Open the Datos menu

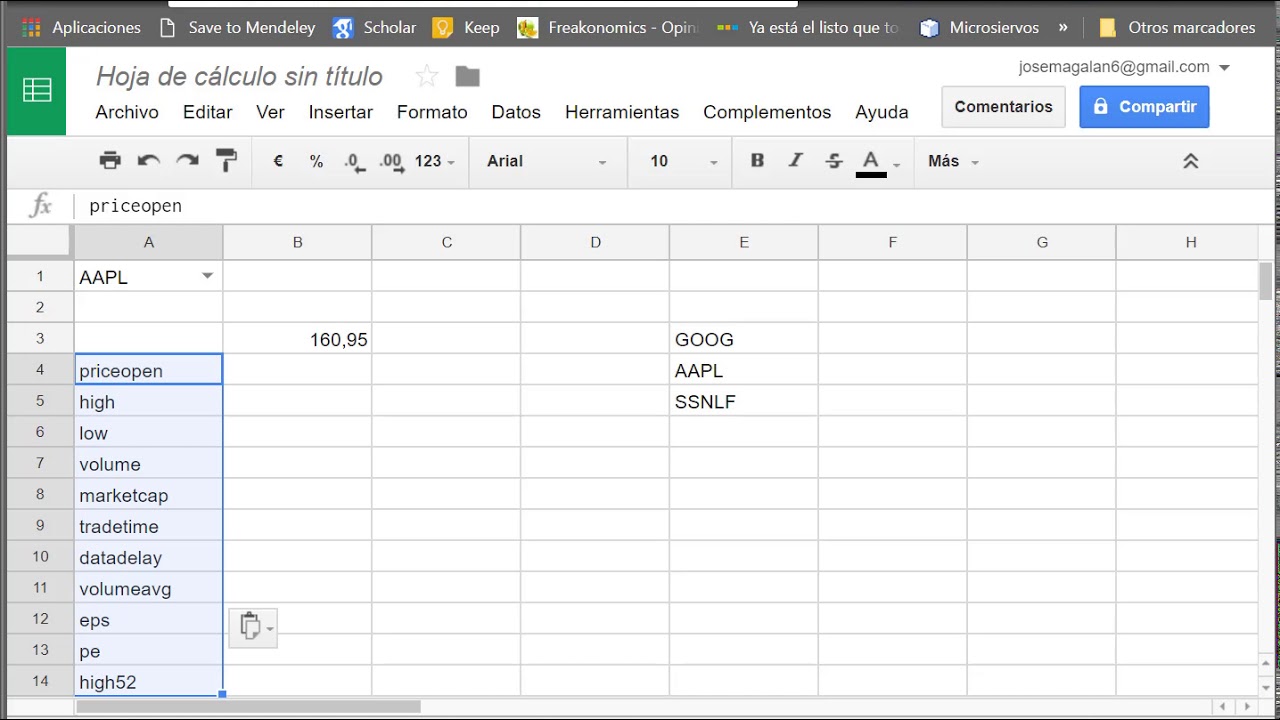coord(516,112)
